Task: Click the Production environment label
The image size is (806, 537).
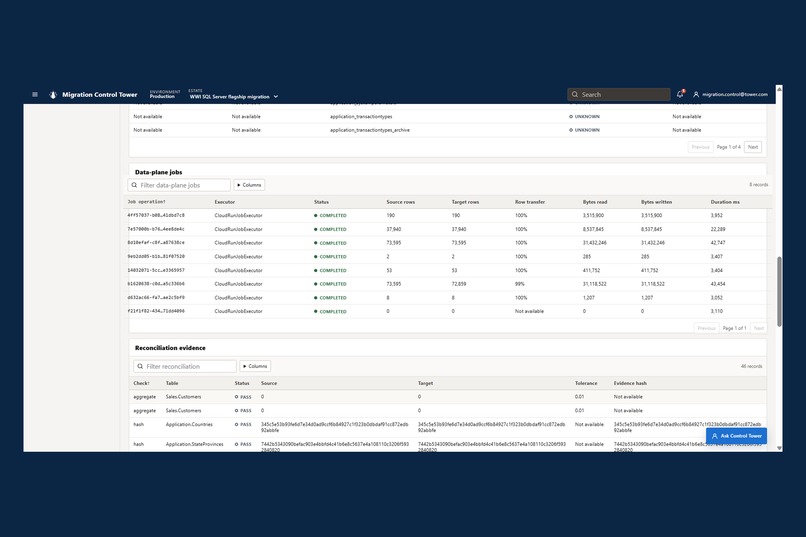Action: [162, 97]
